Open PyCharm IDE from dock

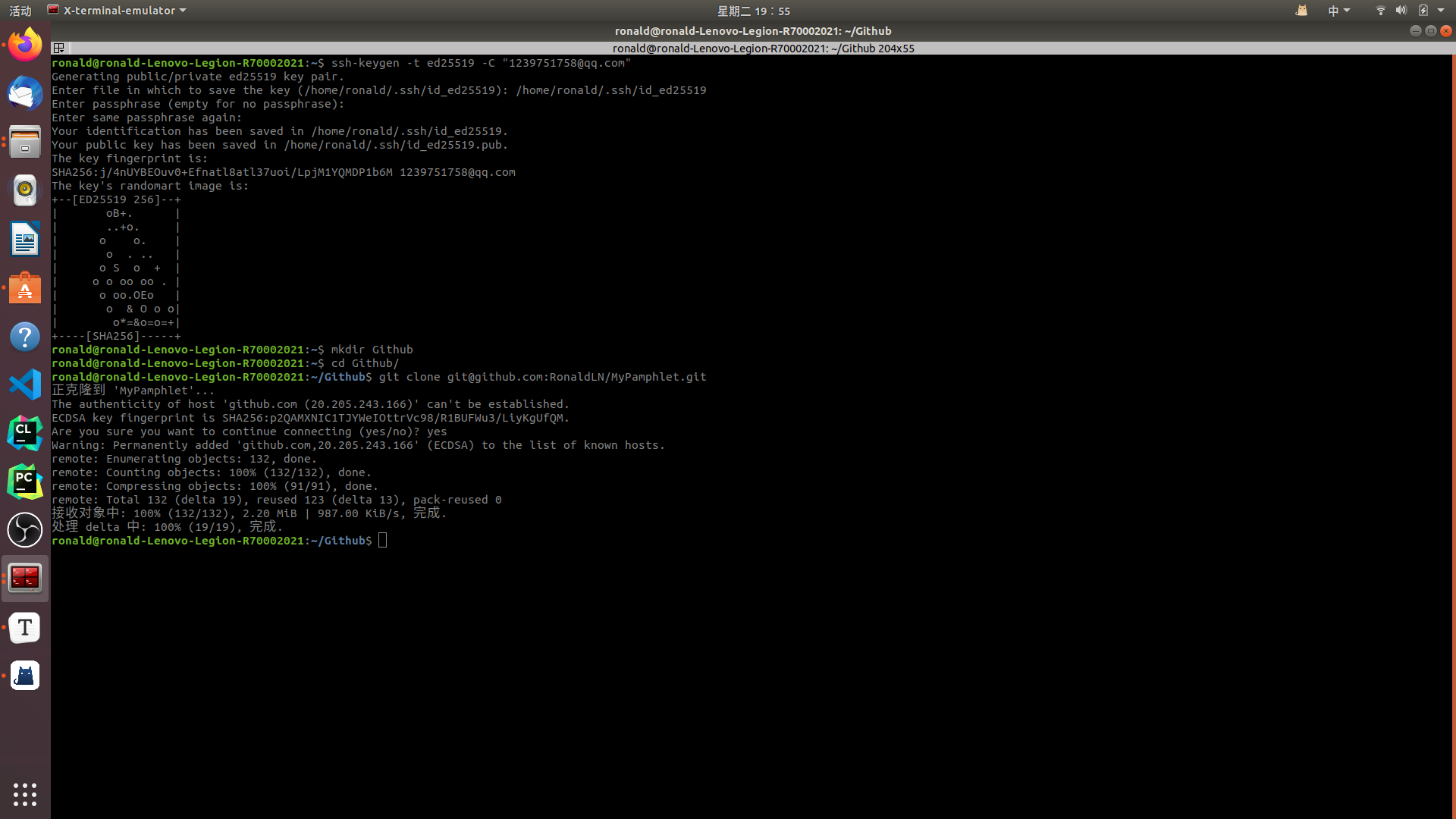[25, 482]
